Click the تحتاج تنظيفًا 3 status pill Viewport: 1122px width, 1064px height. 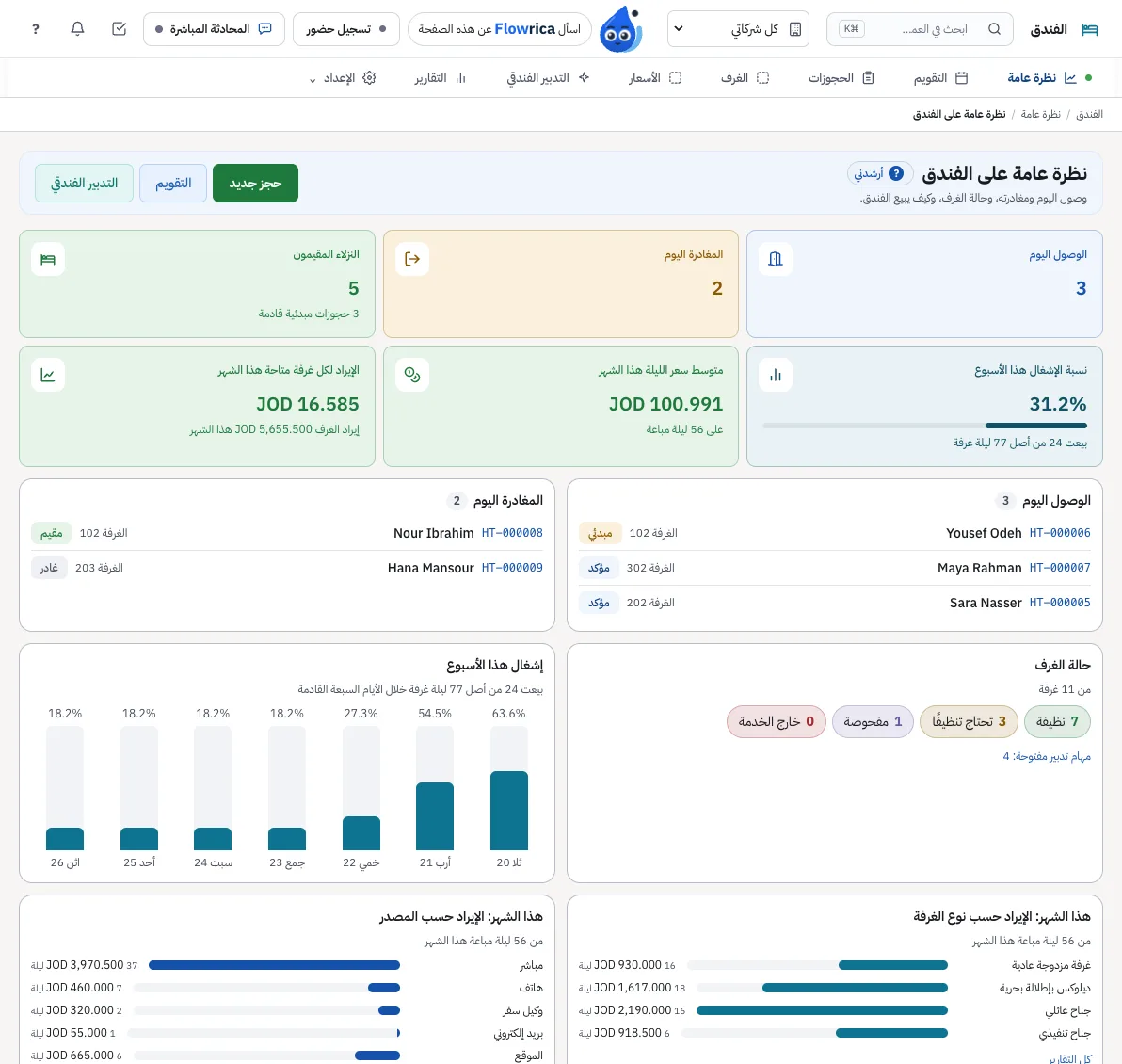point(969,722)
